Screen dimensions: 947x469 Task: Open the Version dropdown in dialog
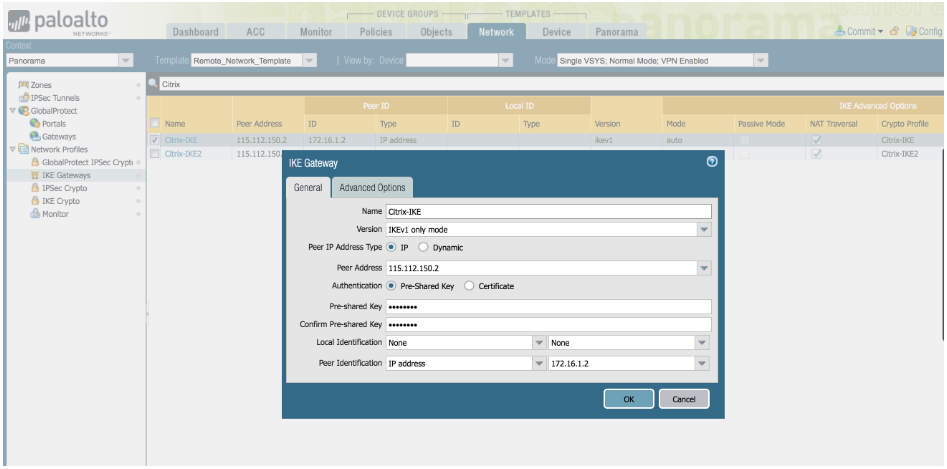tap(704, 230)
